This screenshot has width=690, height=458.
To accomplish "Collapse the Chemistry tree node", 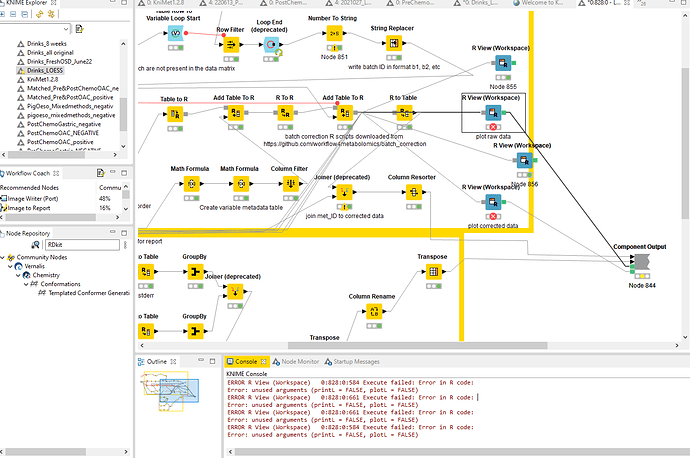I will pos(18,275).
